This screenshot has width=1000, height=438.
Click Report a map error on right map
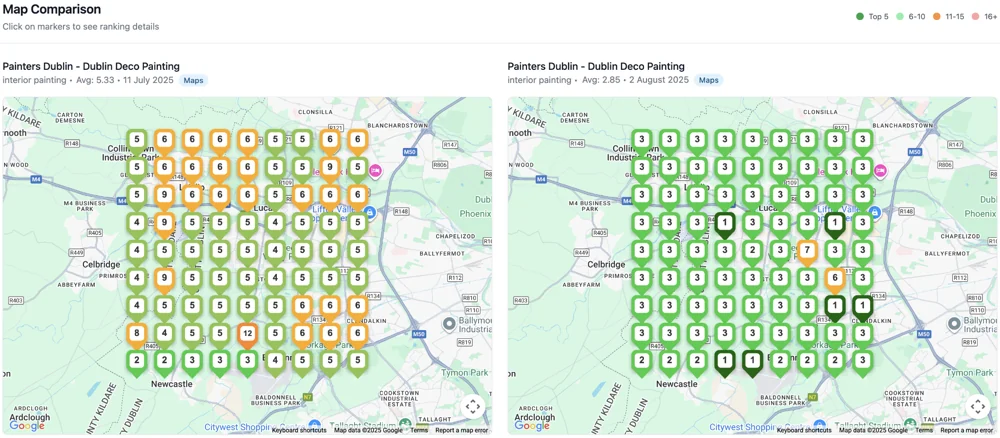[966, 430]
